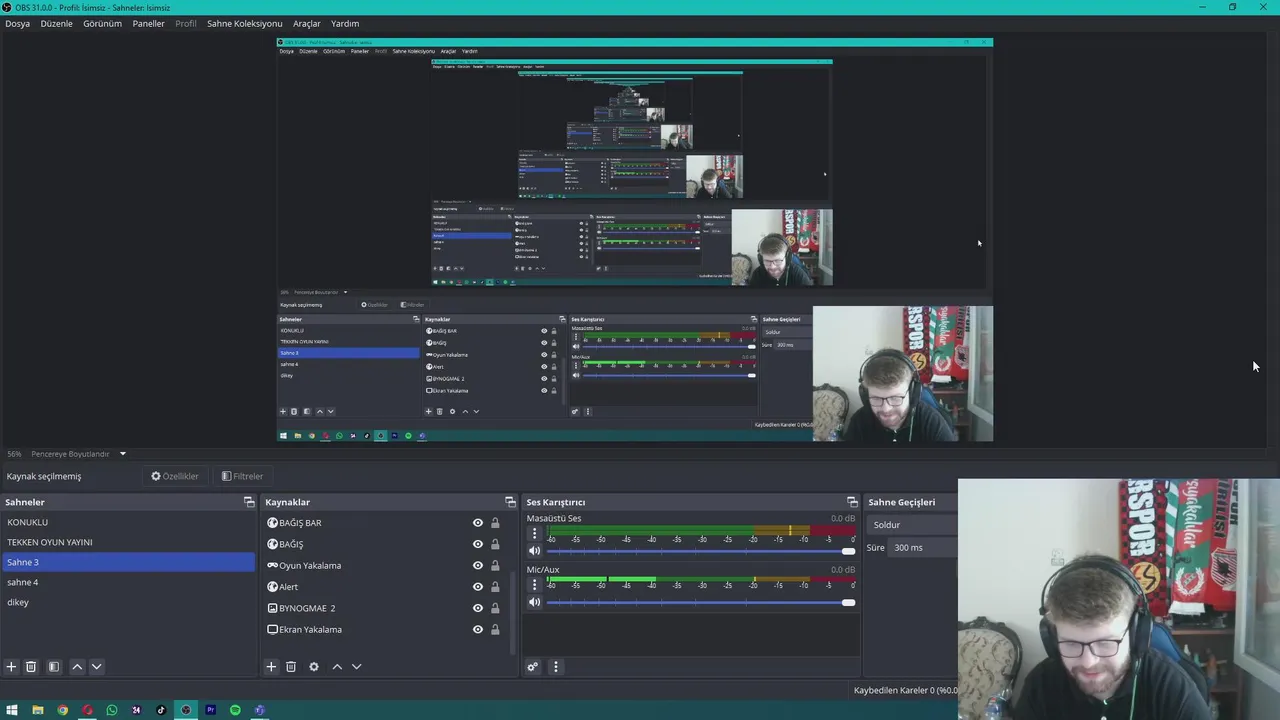
Task: Hide the BAĞIŞ BAR source
Action: click(x=478, y=523)
